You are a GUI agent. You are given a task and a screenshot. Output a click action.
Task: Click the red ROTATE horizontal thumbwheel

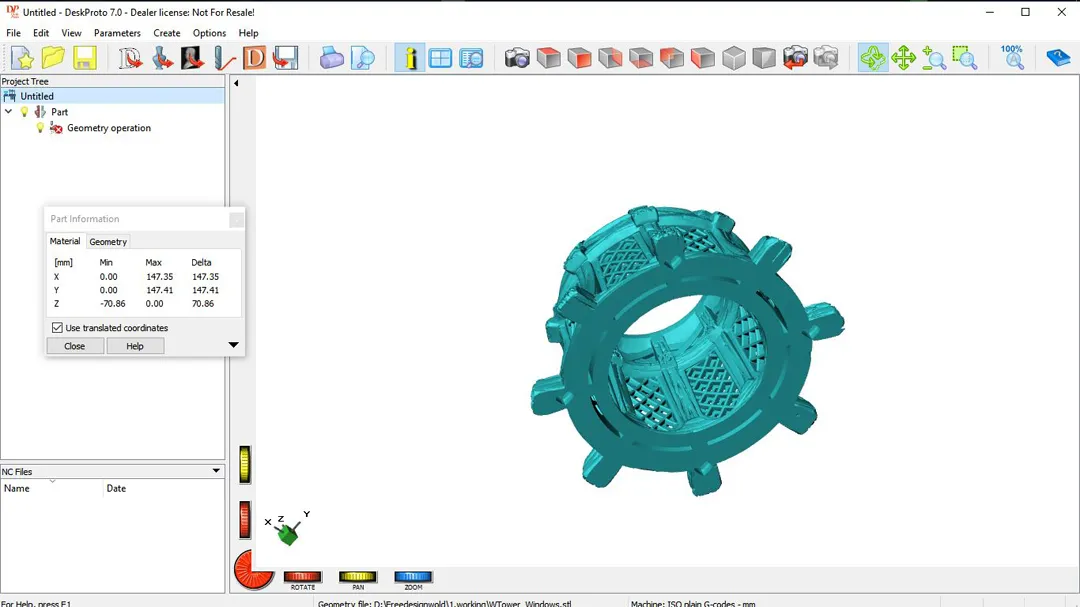click(302, 577)
